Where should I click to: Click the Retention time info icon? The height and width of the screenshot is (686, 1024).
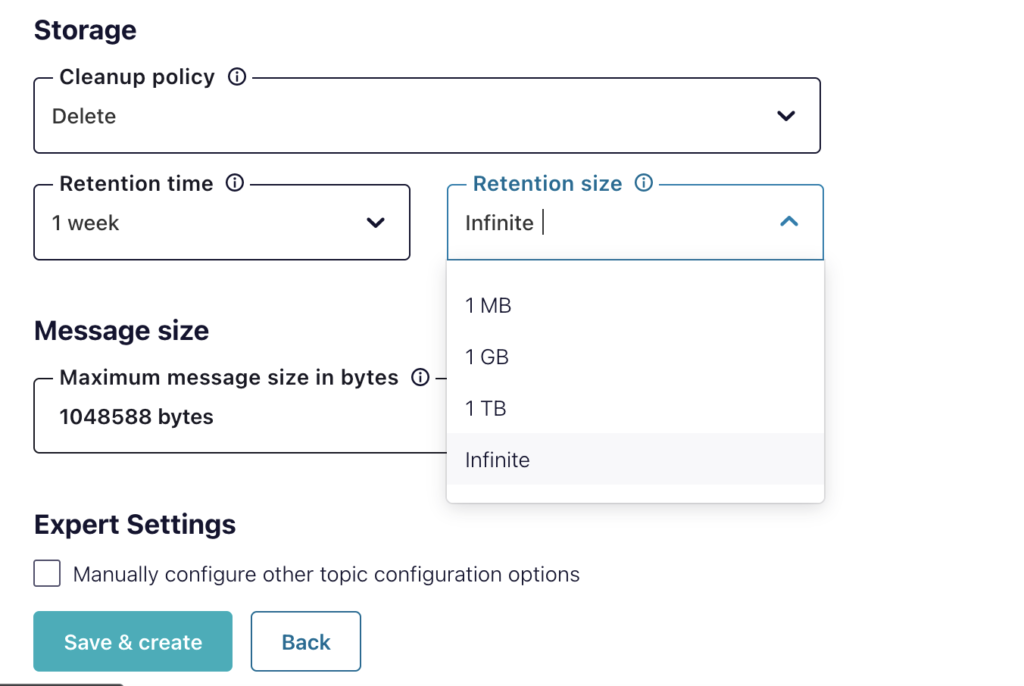point(235,184)
